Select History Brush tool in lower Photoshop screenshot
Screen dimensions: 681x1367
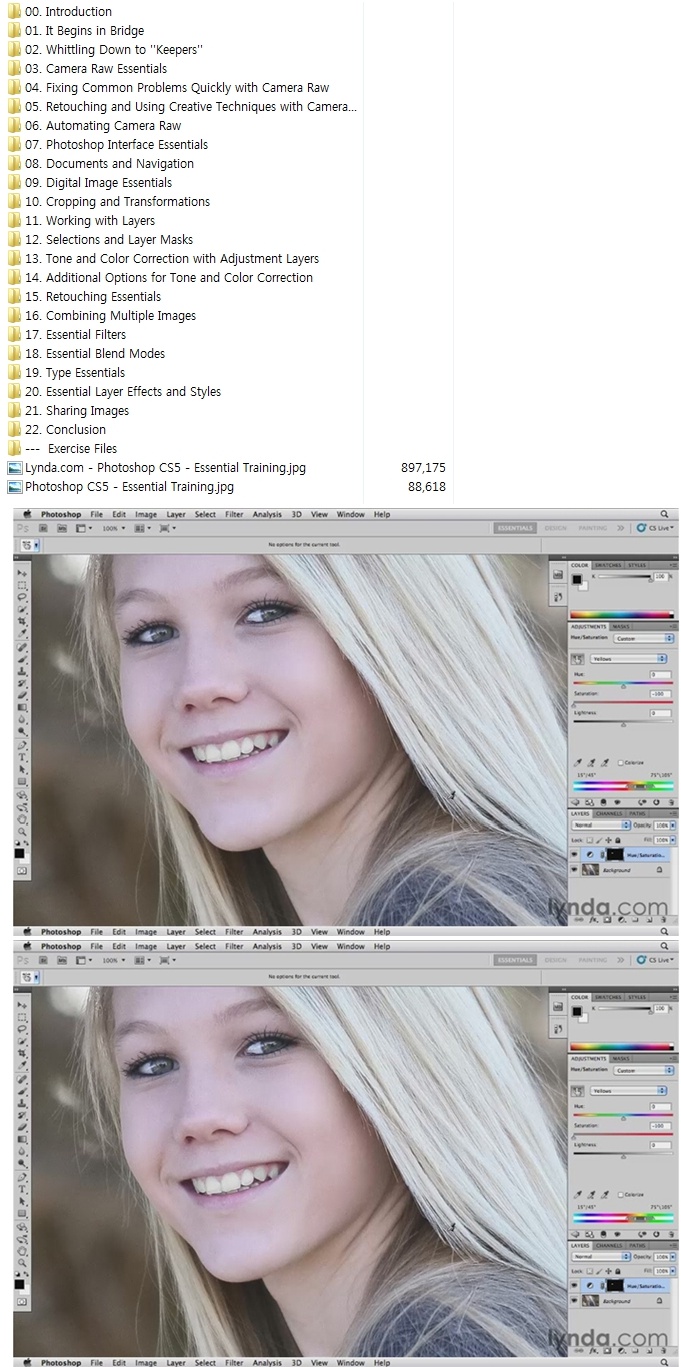coord(22,1114)
